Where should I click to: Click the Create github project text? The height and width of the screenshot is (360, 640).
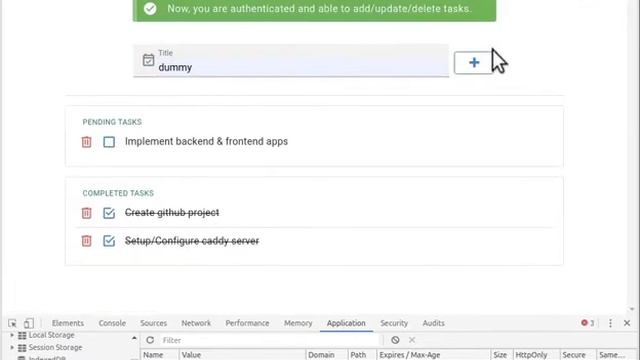point(172,212)
